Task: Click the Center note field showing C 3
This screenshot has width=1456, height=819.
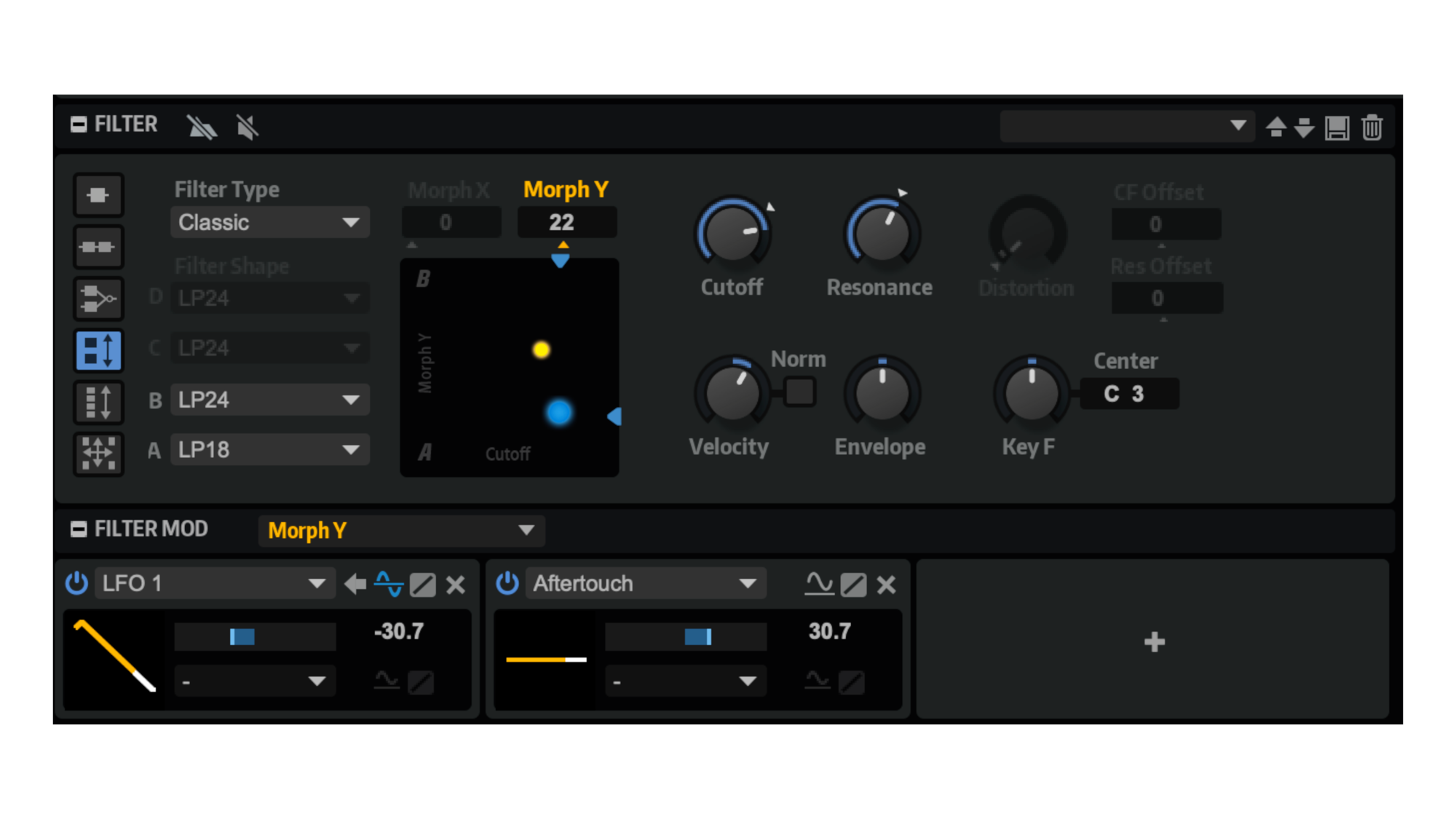Action: (x=1129, y=394)
